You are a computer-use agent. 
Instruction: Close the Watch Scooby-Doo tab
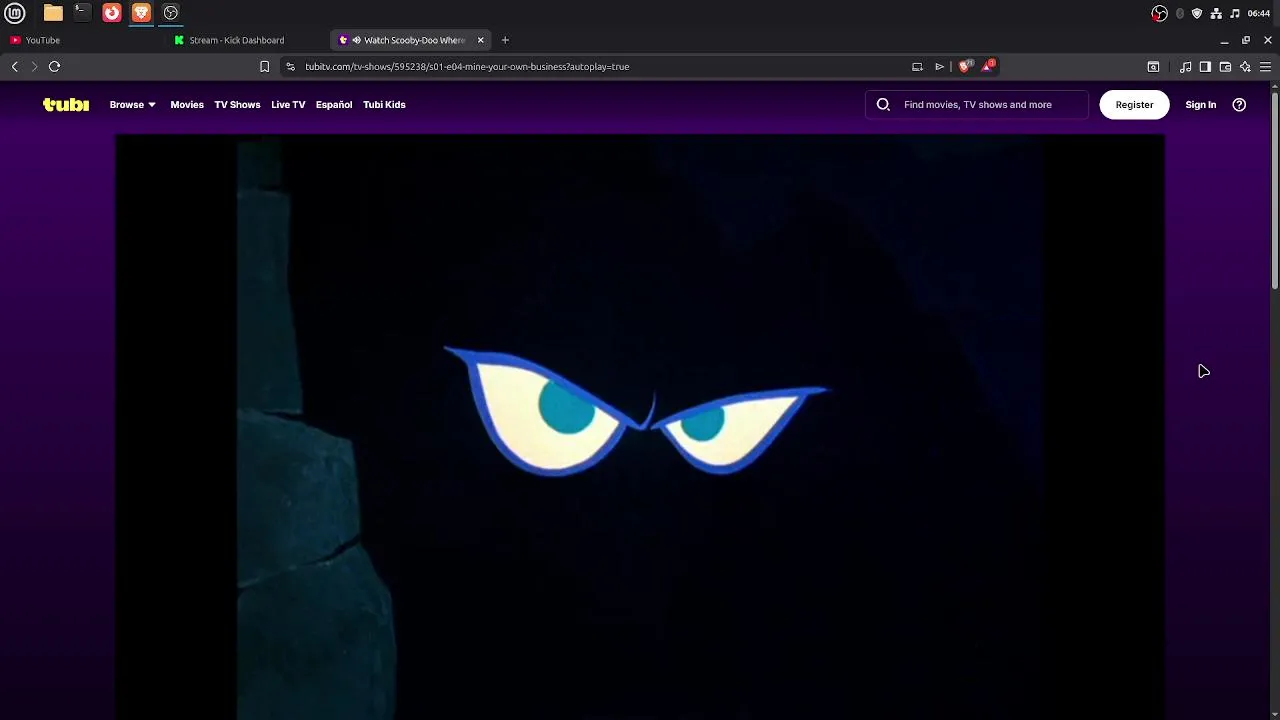(480, 40)
